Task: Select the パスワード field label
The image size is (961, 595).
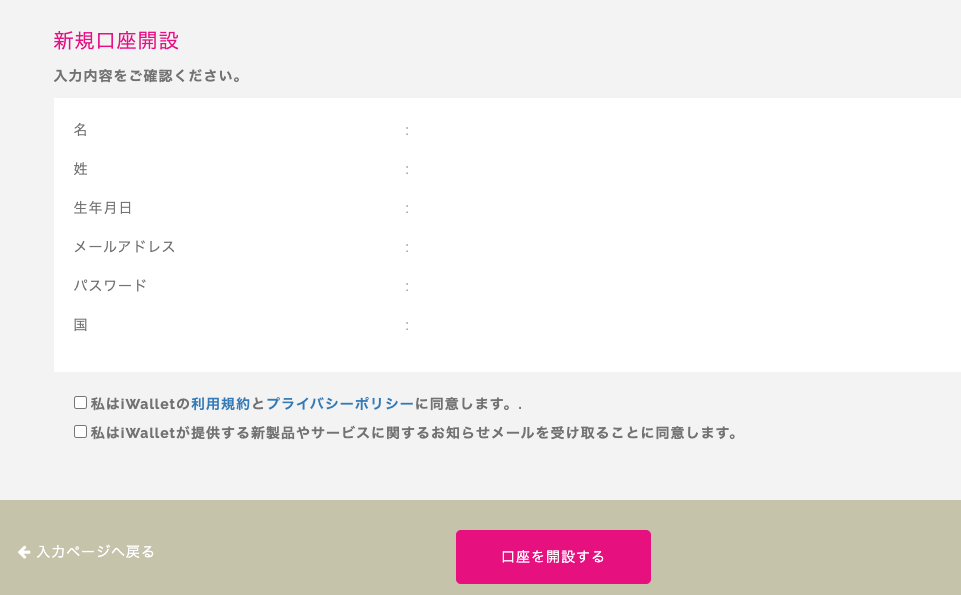Action: pyautogui.click(x=110, y=286)
